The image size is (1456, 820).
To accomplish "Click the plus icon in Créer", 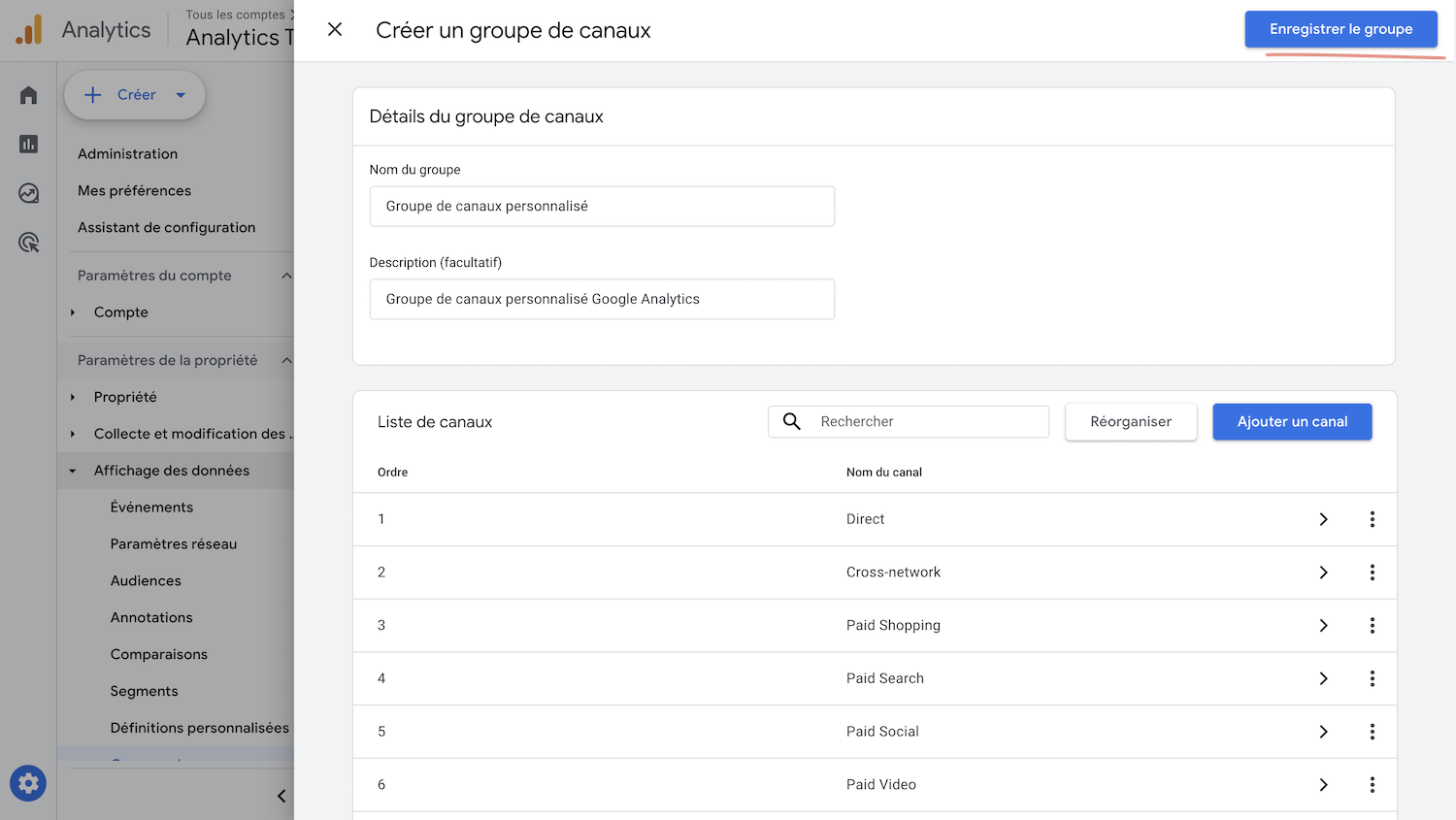I will pos(93,95).
